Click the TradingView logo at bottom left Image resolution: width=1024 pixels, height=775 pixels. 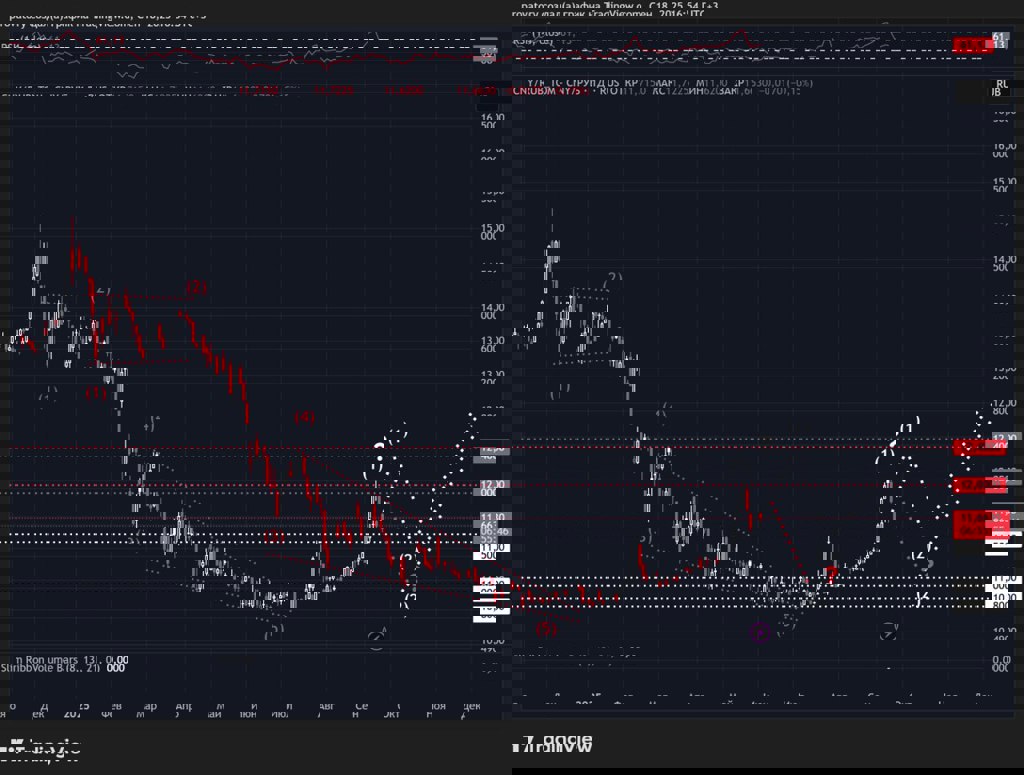(45, 746)
